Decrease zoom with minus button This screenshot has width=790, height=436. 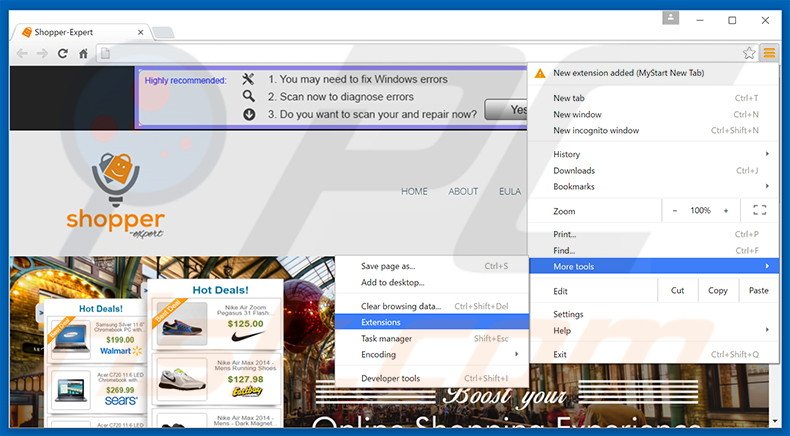(675, 211)
